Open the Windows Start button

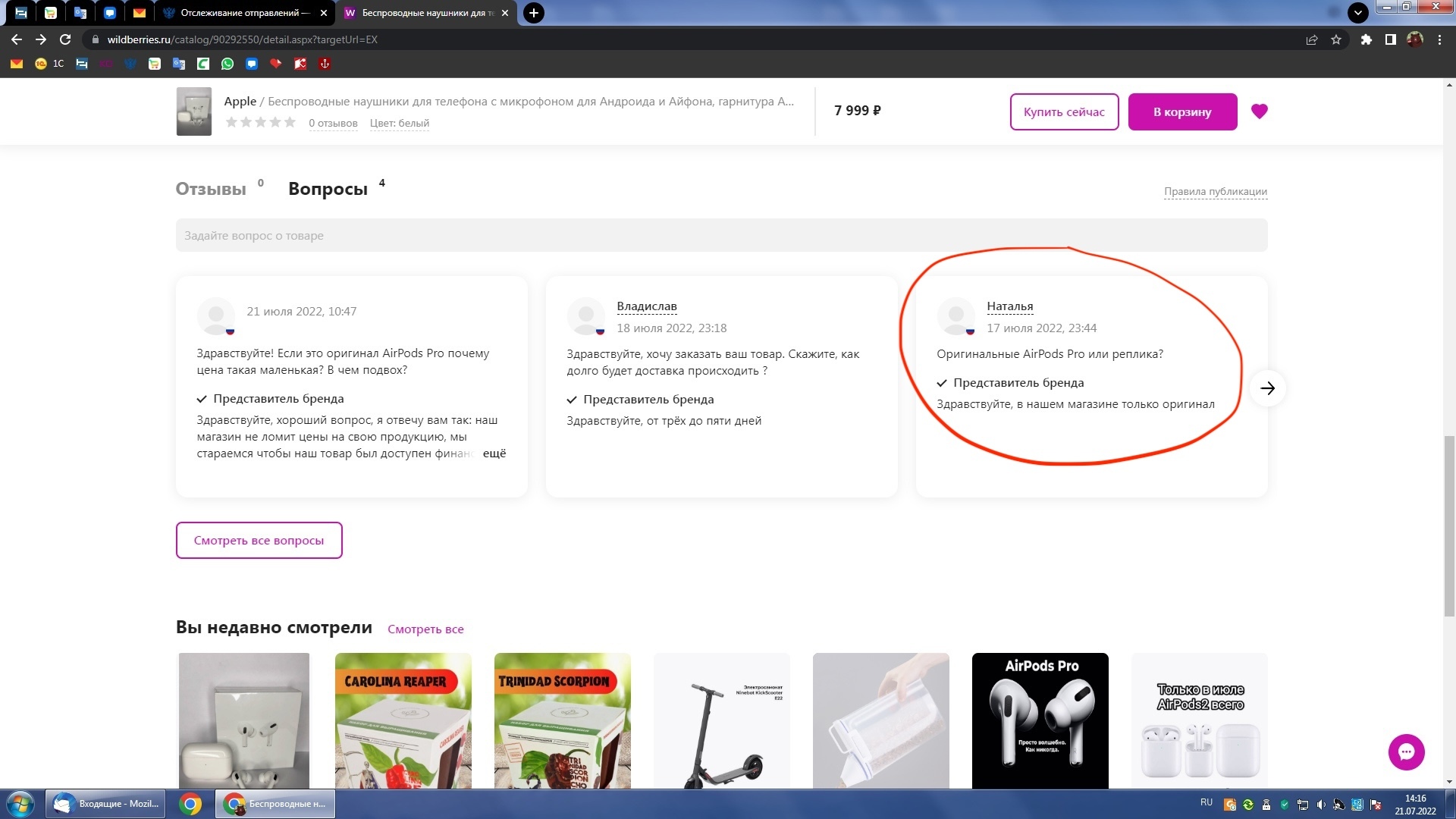pyautogui.click(x=20, y=804)
